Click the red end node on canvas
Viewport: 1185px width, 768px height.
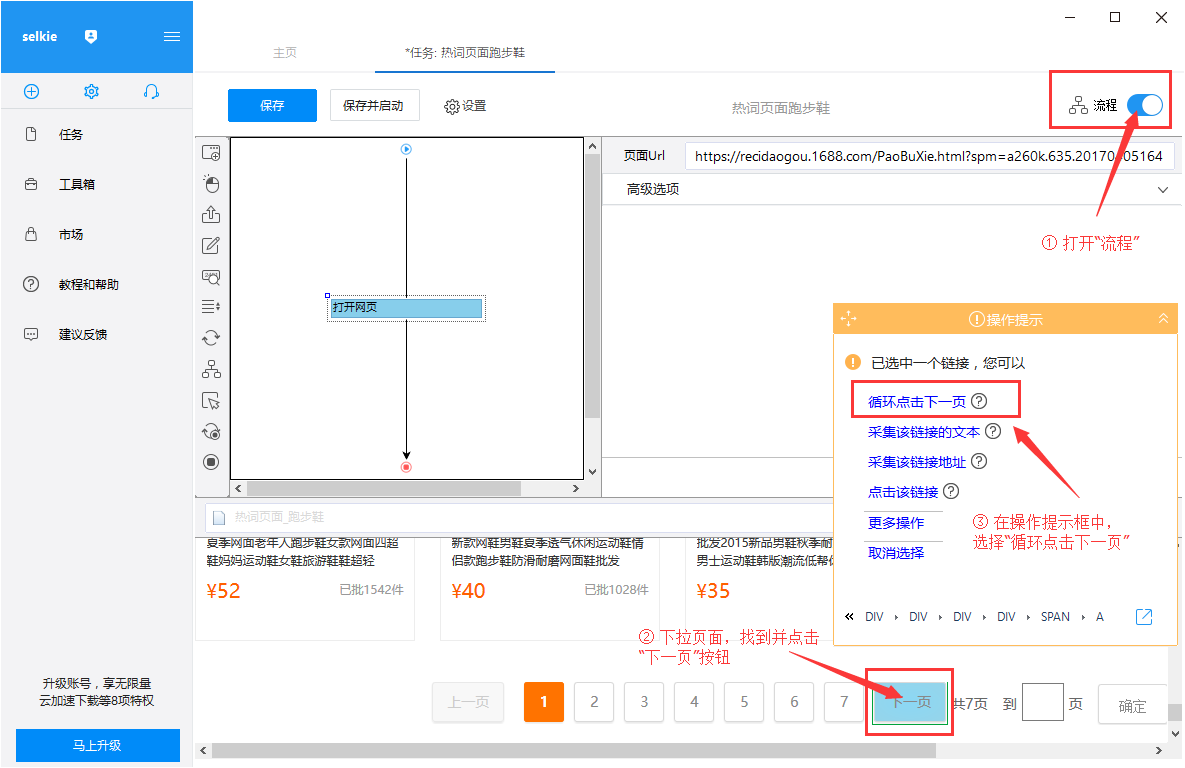(406, 467)
